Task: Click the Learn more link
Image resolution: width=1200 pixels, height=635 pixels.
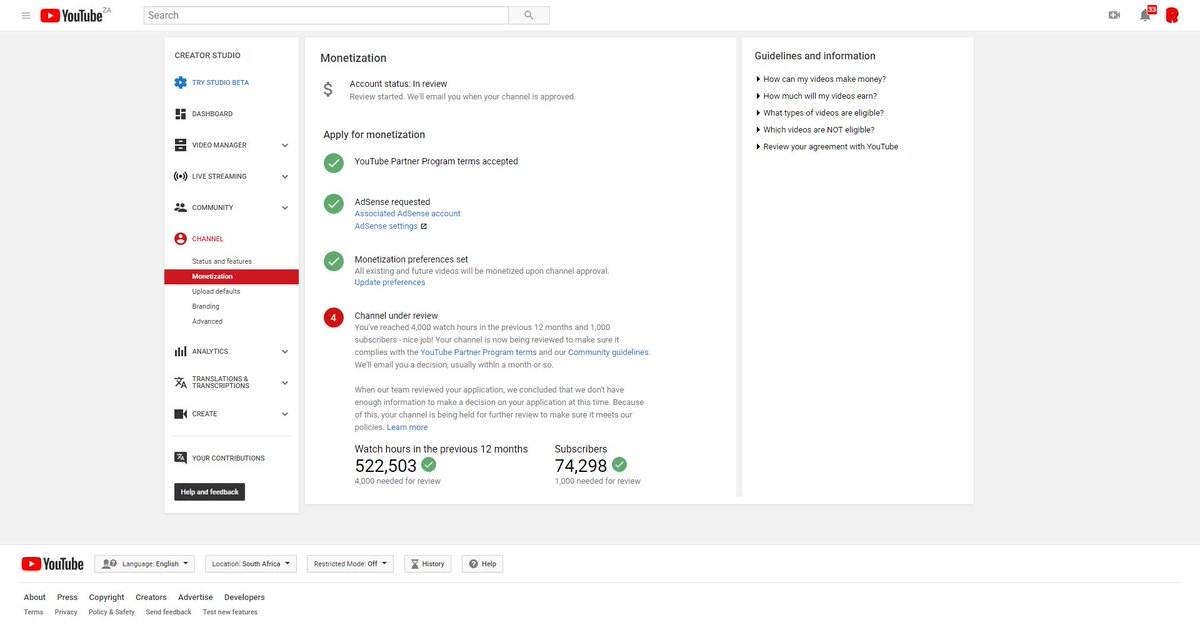Action: [x=407, y=427]
